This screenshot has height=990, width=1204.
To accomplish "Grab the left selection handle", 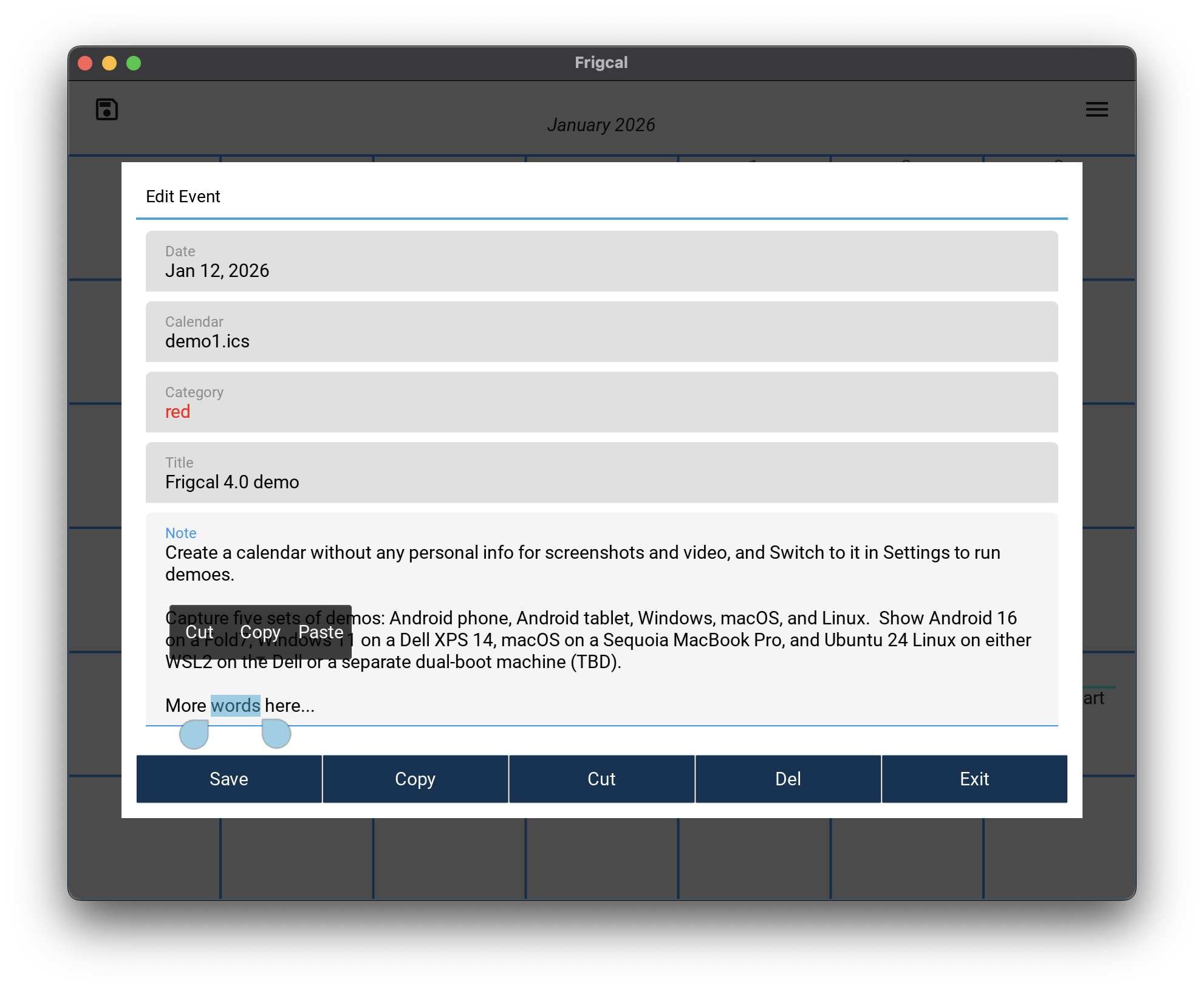I will click(x=194, y=734).
